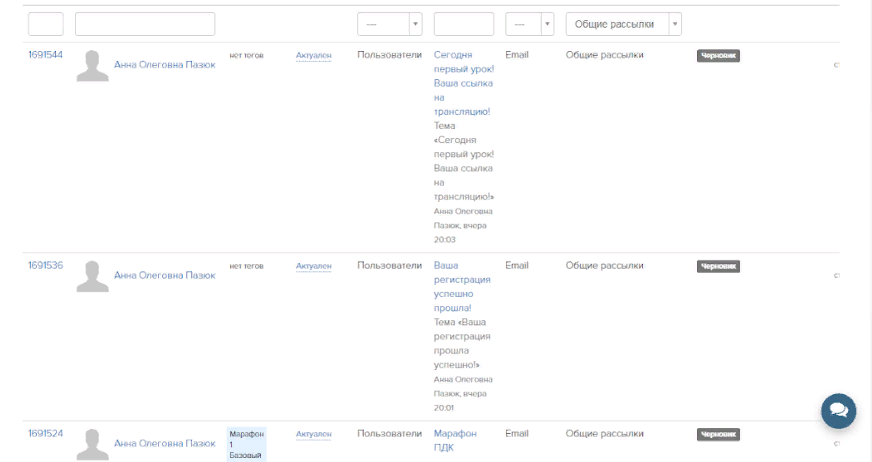This screenshot has height=462, width=872.
Task: Click avatar icon in row 1691544
Action: pos(93,66)
